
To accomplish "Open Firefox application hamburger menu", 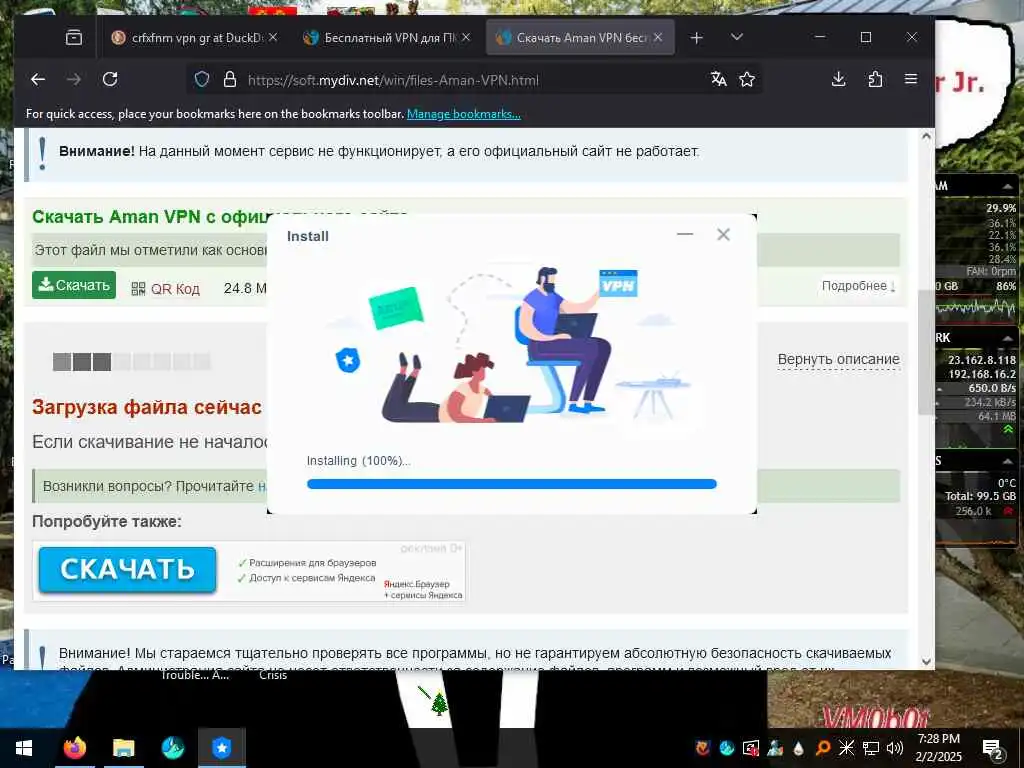I will point(911,80).
